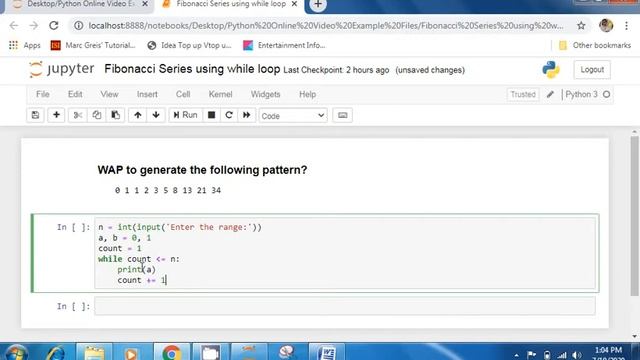Click the pencil edit mode icon
This screenshot has height=360, width=640.
tap(550, 94)
